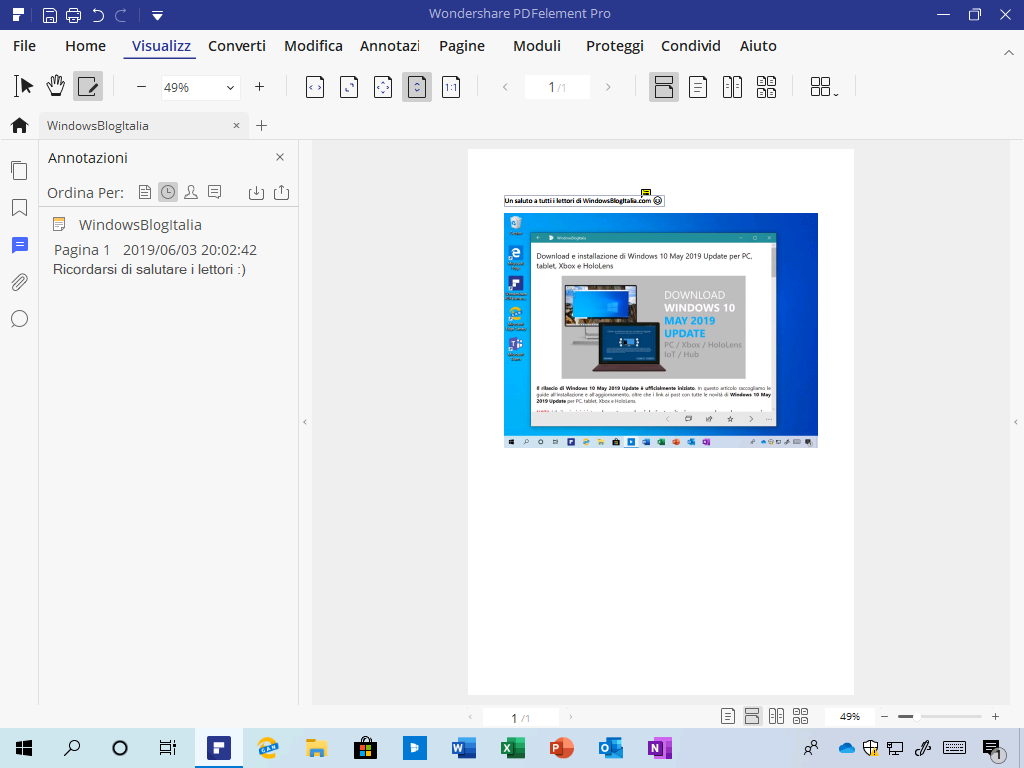Viewport: 1024px width, 768px height.
Task: Open the quick access customize arrow
Action: click(x=157, y=15)
